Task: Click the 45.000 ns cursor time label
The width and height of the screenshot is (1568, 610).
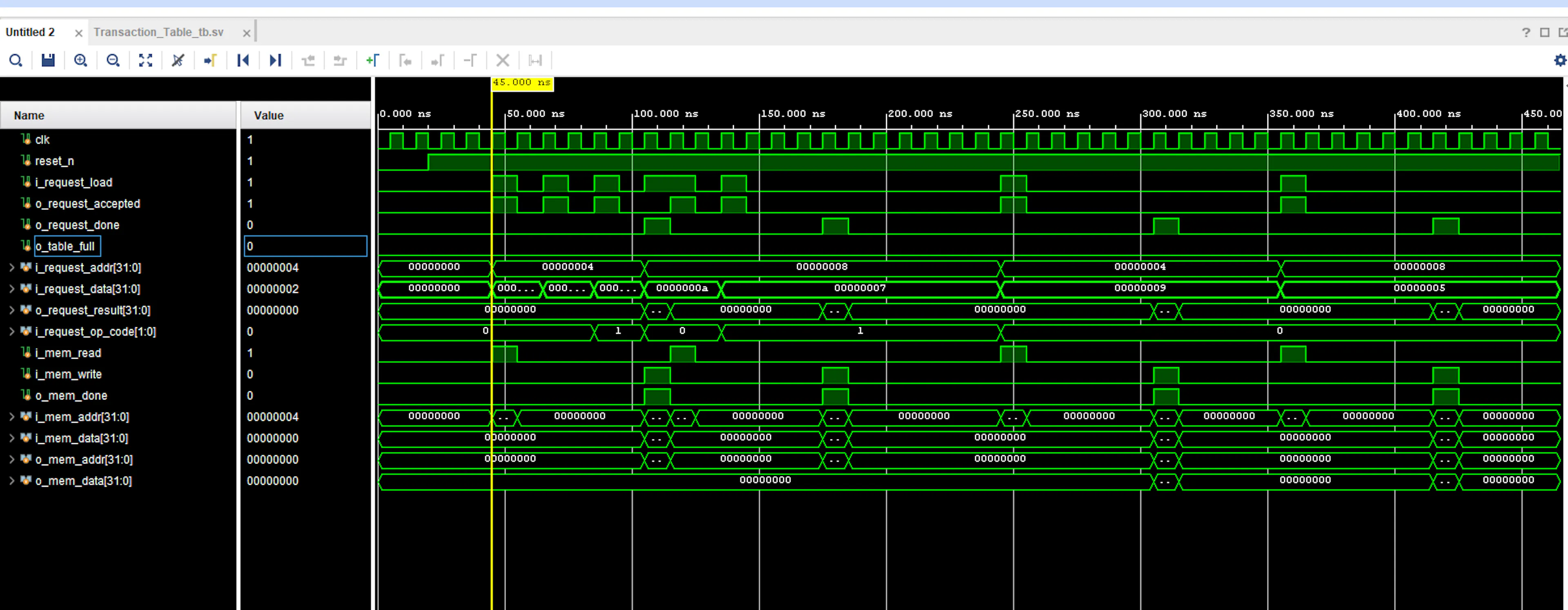Action: [x=521, y=82]
